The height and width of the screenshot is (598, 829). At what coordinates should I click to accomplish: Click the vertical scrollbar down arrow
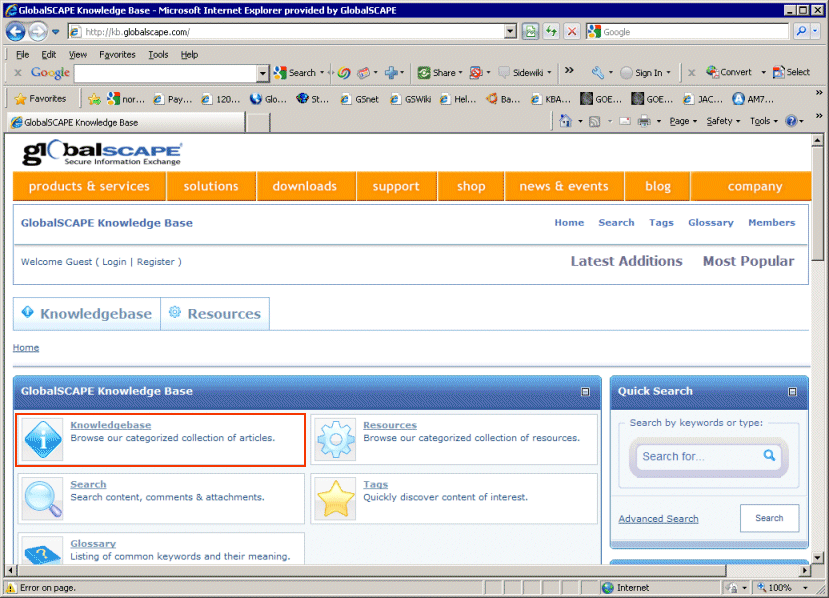pyautogui.click(x=817, y=558)
